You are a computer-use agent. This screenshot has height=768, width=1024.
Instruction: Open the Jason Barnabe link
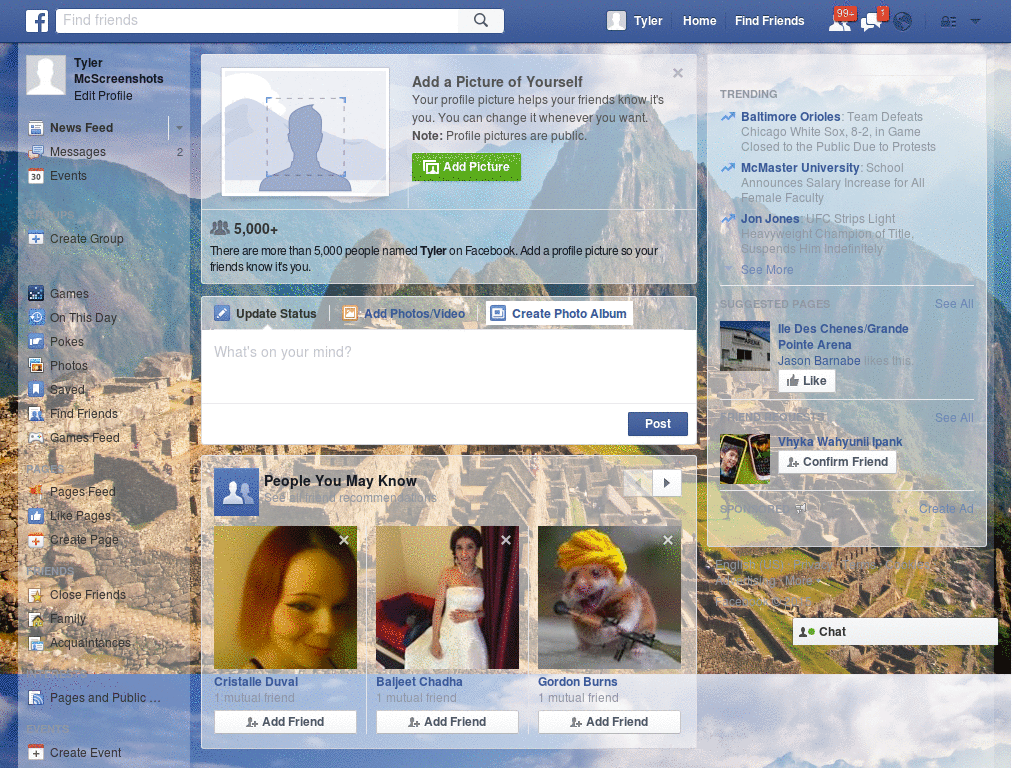tap(819, 361)
